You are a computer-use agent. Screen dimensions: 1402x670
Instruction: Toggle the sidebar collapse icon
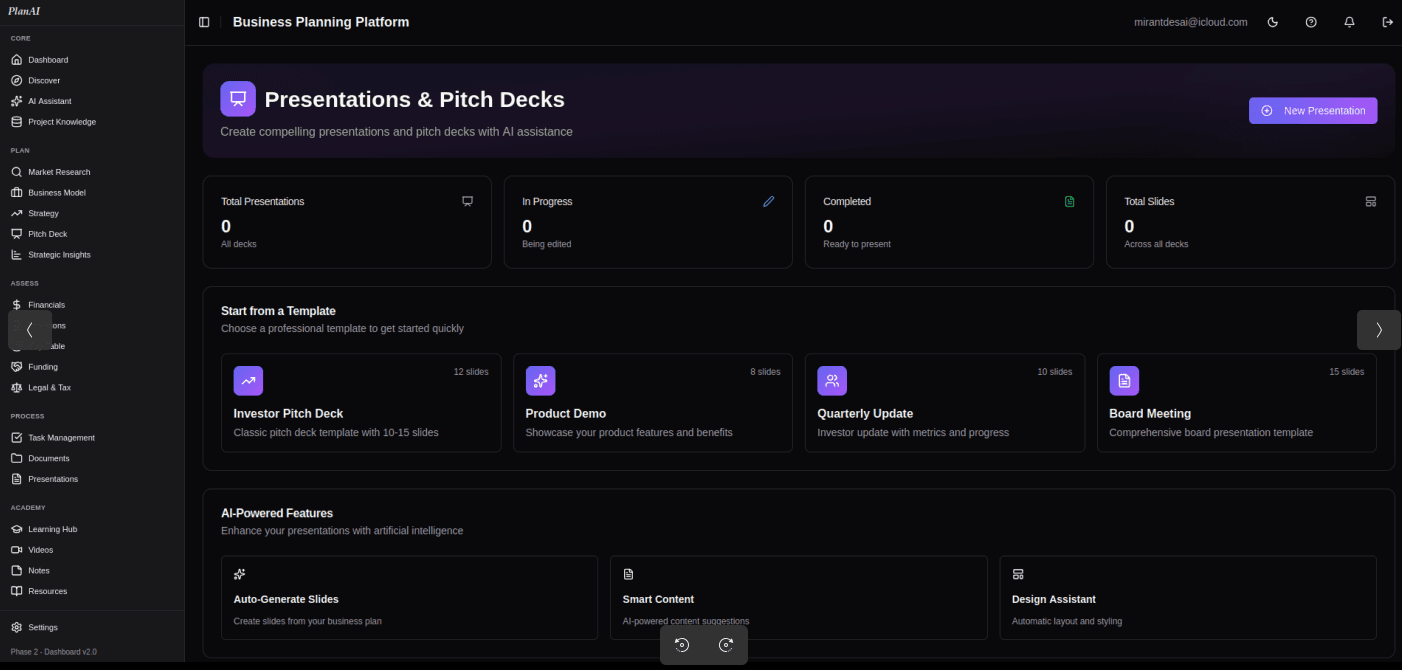click(x=204, y=22)
